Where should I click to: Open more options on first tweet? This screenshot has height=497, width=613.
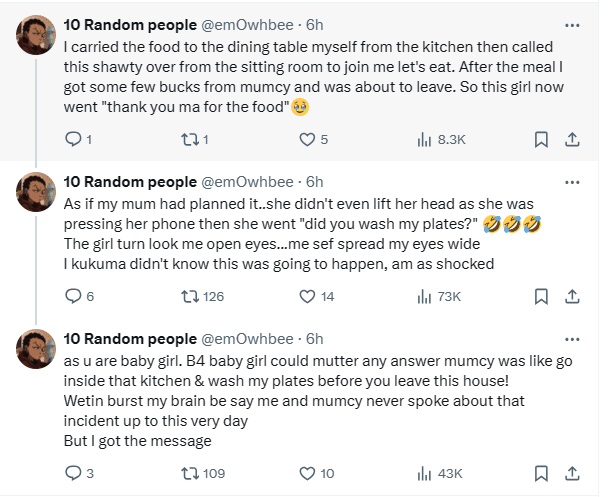572,25
